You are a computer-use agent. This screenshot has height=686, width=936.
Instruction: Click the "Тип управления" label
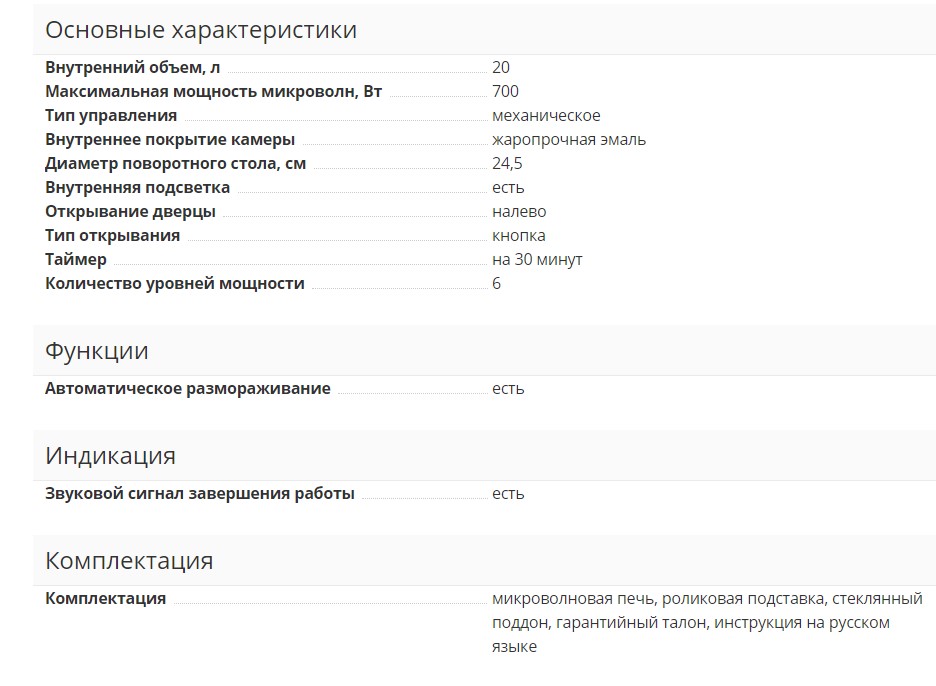click(111, 116)
